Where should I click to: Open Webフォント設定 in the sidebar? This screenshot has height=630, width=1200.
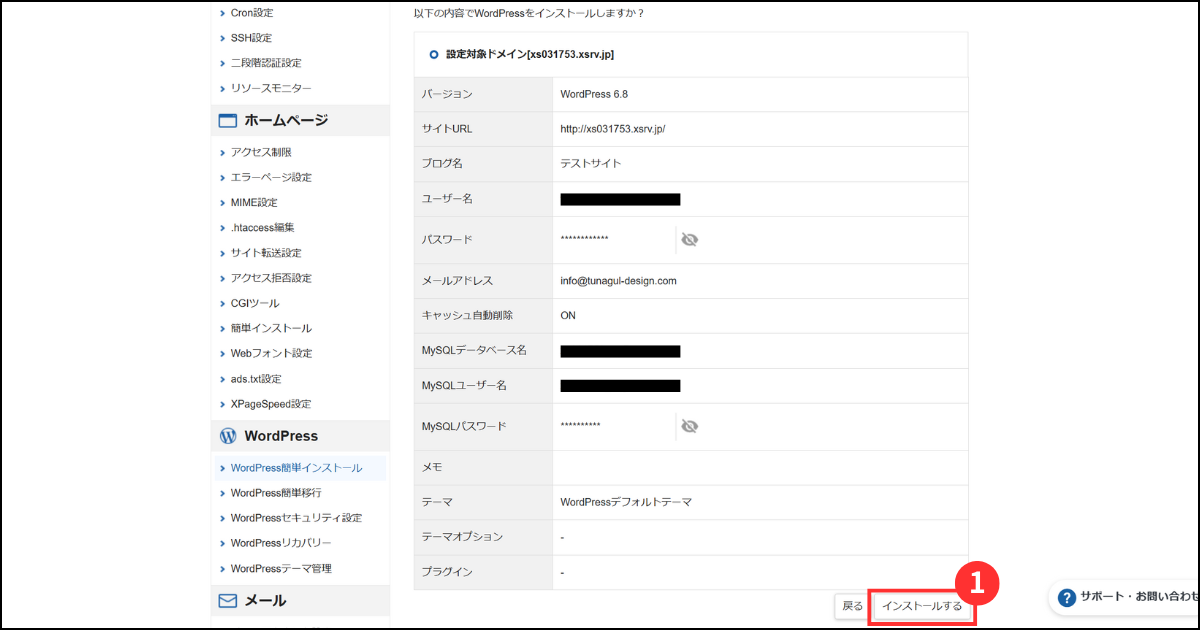(x=271, y=353)
